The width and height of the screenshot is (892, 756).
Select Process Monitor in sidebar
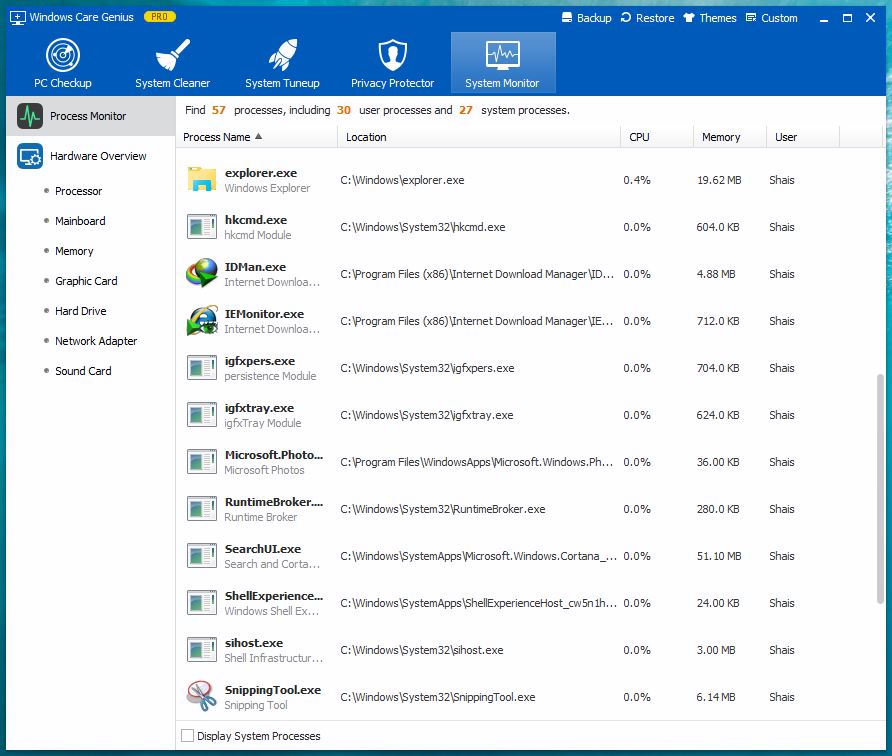pyautogui.click(x=91, y=116)
